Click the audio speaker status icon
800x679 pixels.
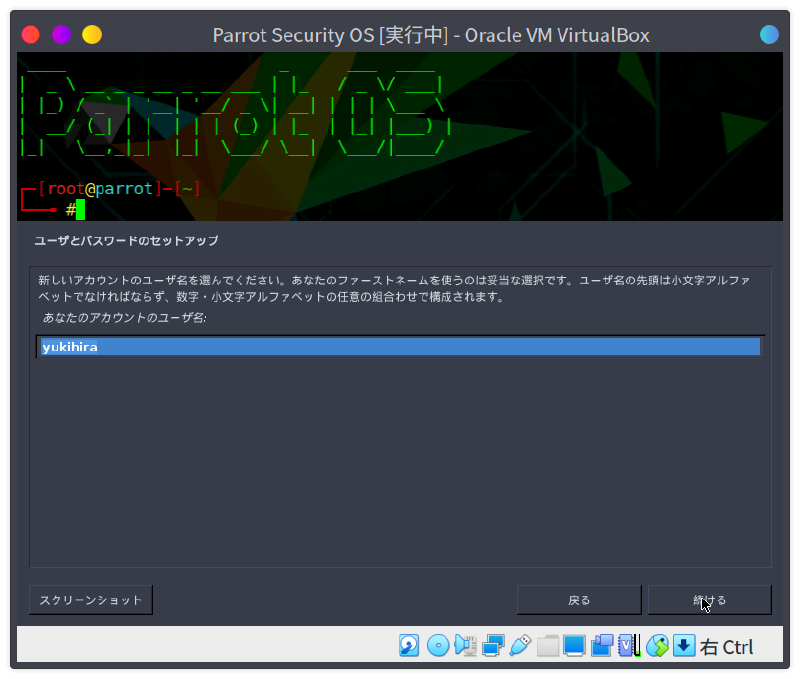(465, 645)
